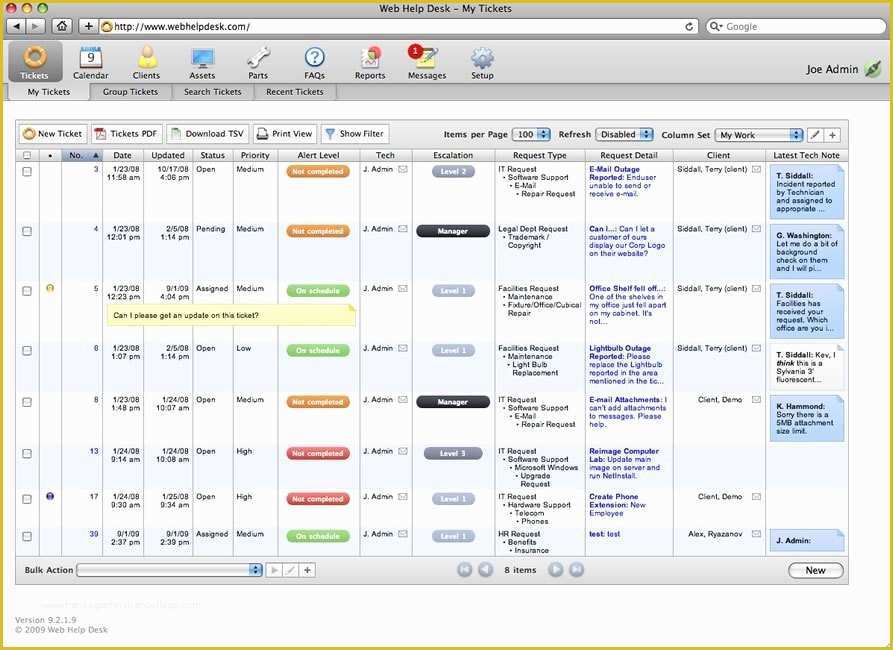
Task: Click ticket number 39 link
Action: click(x=94, y=534)
